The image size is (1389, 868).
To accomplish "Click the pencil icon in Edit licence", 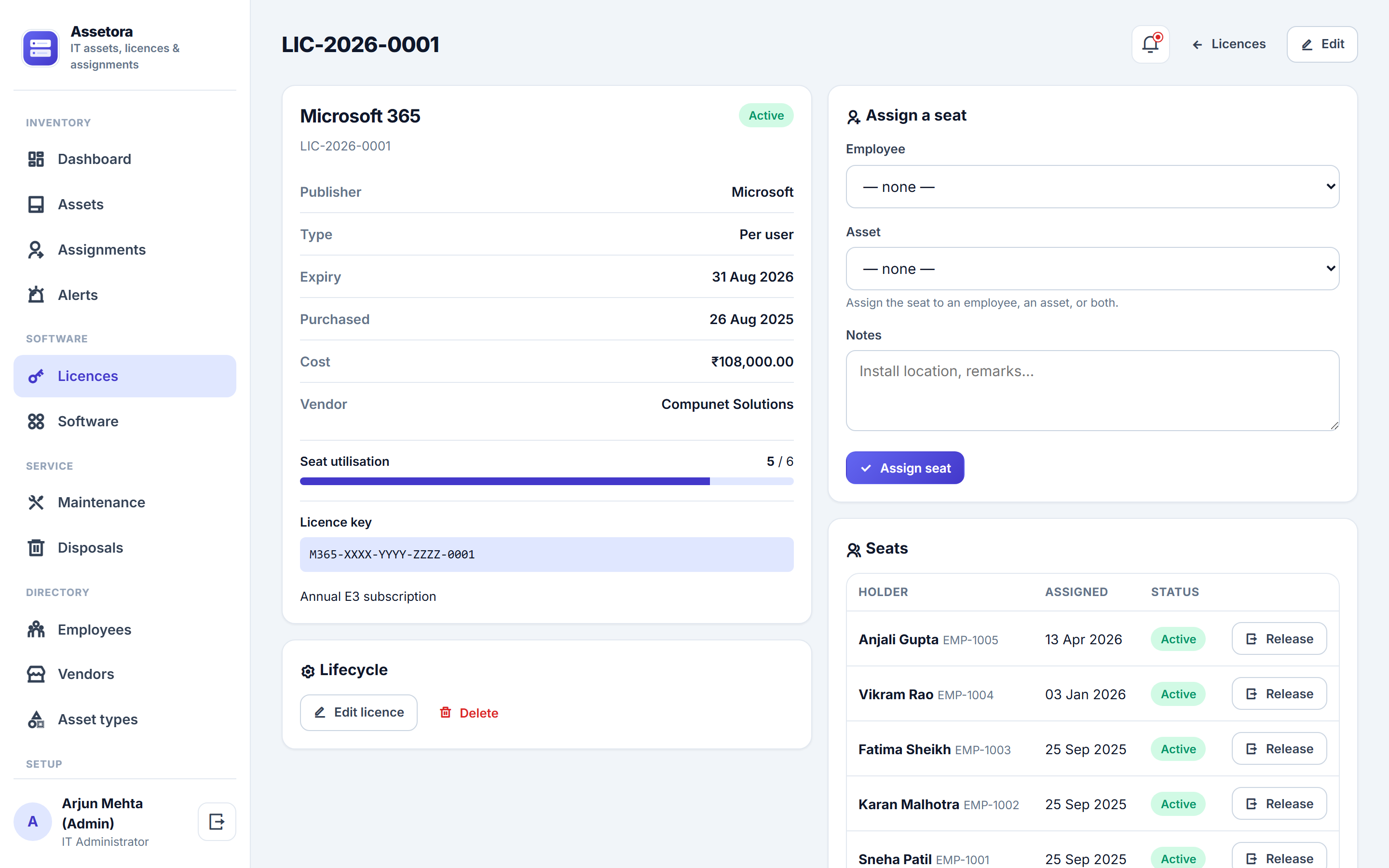I will [x=320, y=712].
